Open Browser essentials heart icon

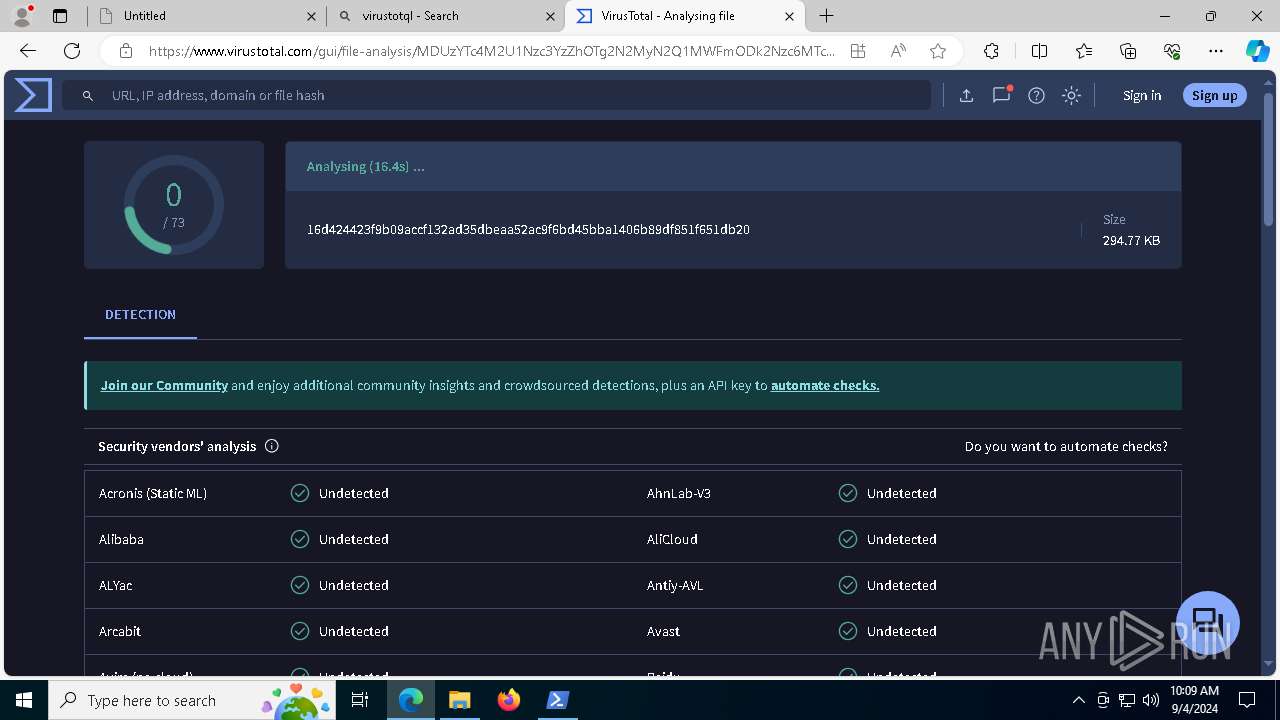(x=1172, y=51)
